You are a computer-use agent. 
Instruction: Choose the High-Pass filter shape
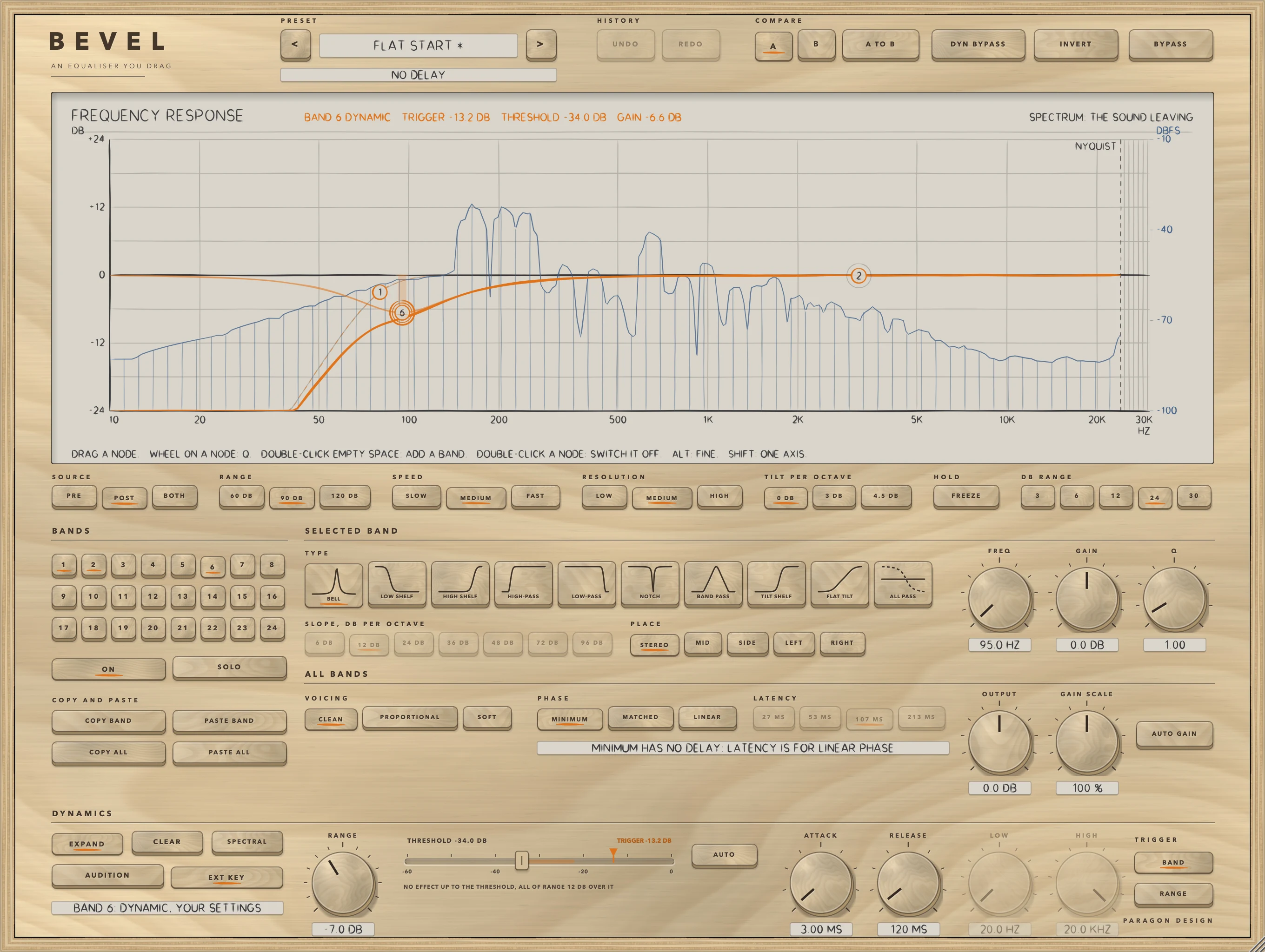tap(523, 583)
